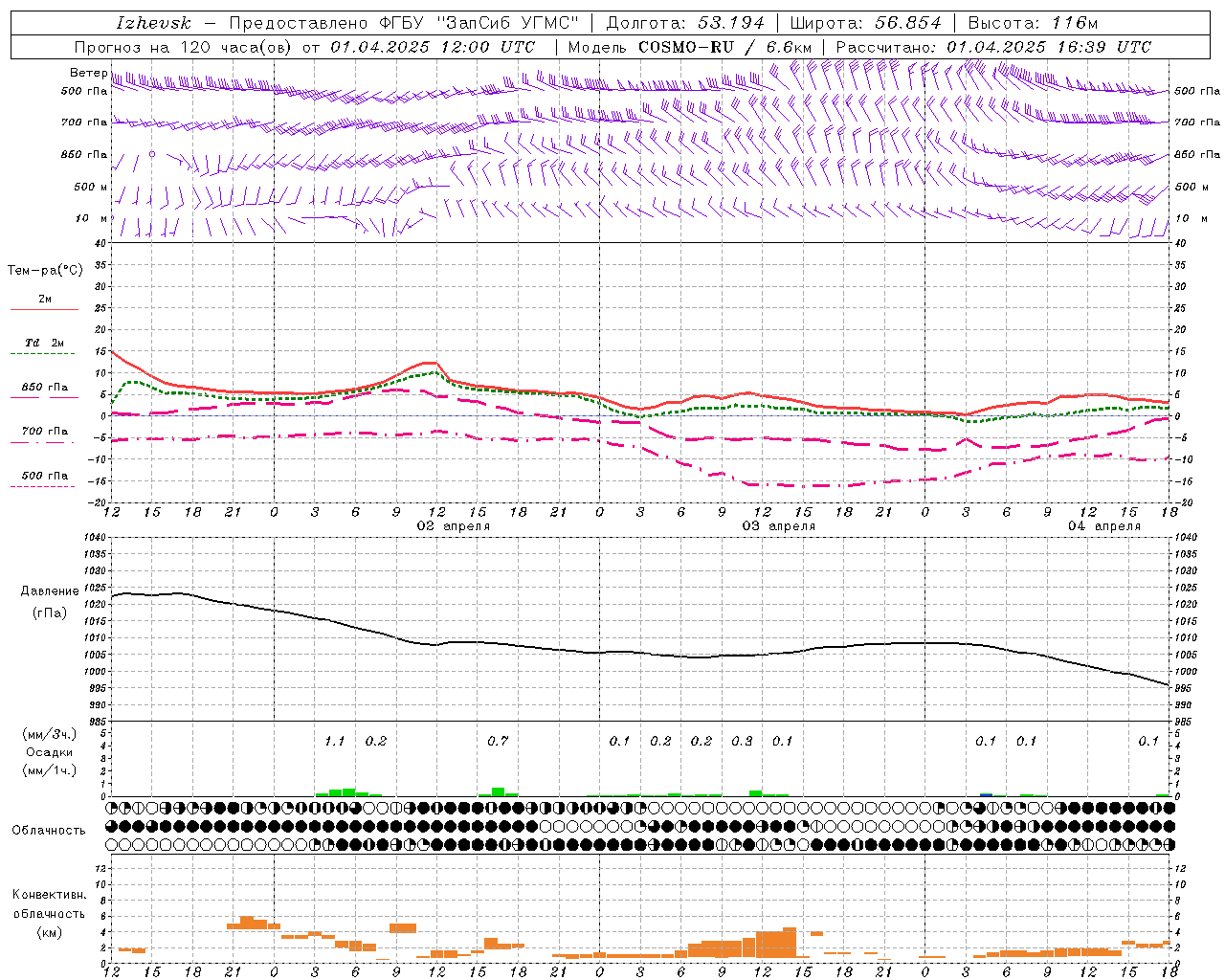The width and height of the screenshot is (1225, 980).
Task: Click the (км) convective cloud unit label
Action: (50, 932)
